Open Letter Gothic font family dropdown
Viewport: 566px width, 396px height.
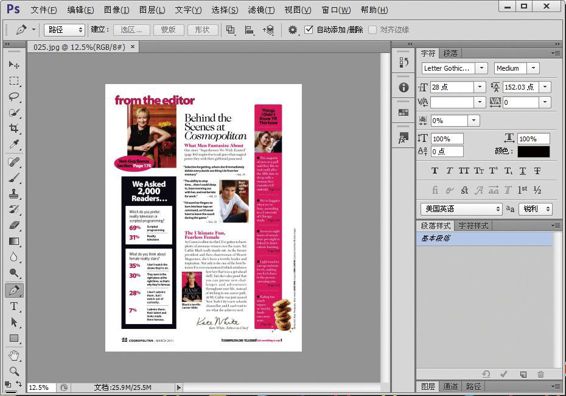point(482,68)
